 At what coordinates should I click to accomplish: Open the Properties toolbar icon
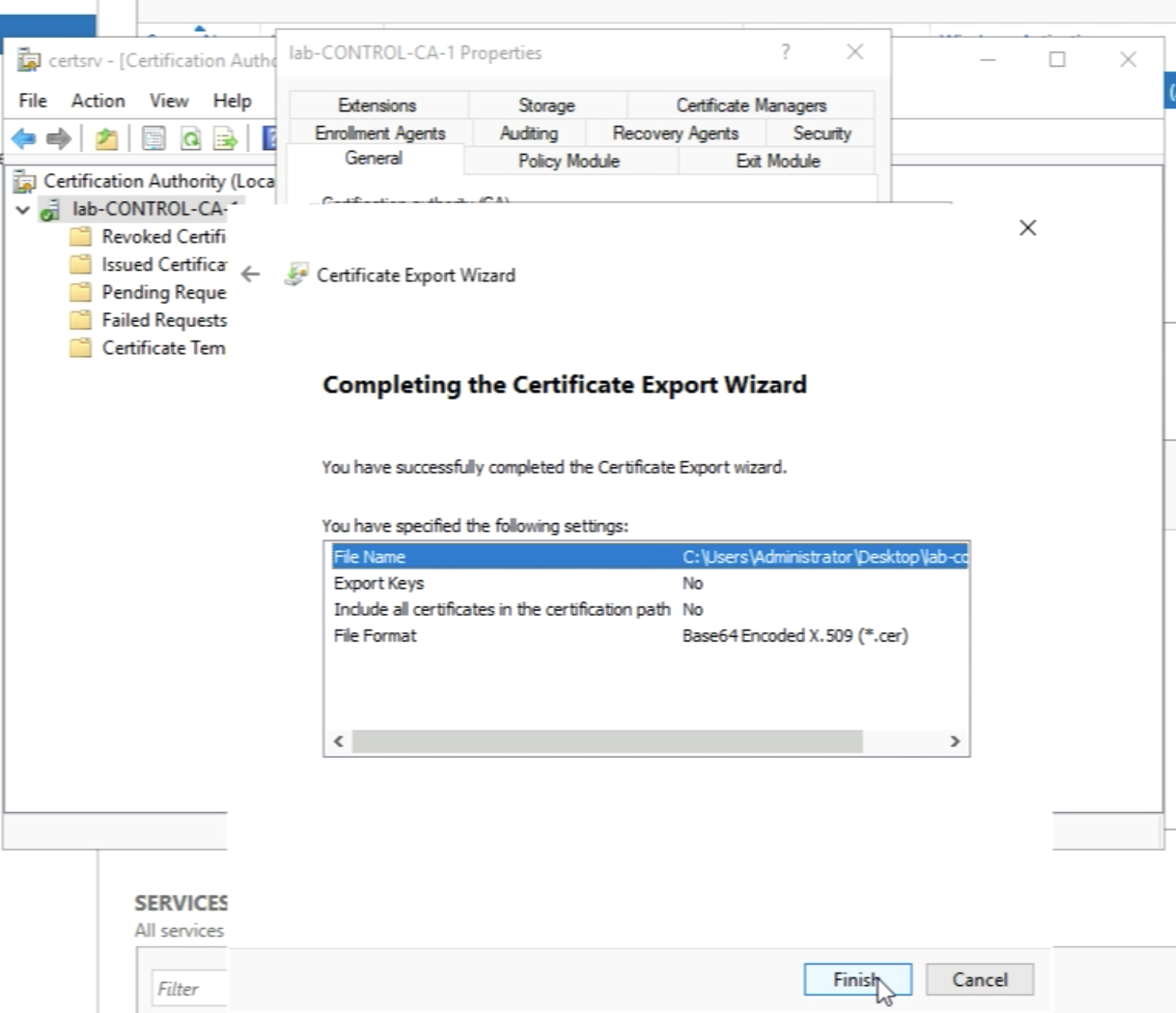click(x=153, y=139)
